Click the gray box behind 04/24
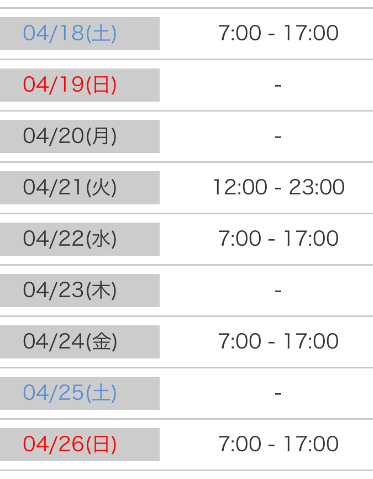Screen dimensions: 373x479 pos(80,342)
